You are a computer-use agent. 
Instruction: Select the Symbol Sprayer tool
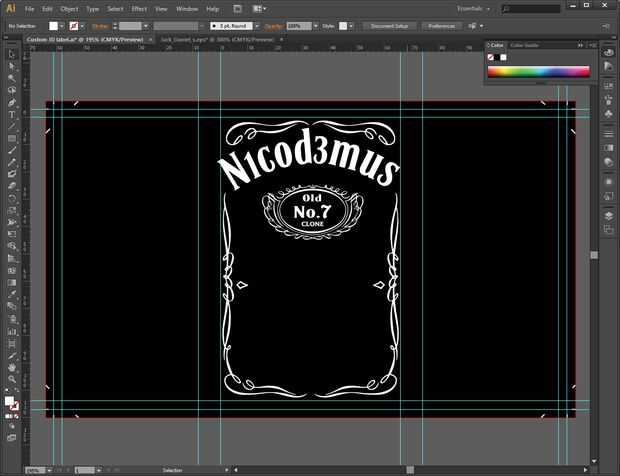(12, 318)
